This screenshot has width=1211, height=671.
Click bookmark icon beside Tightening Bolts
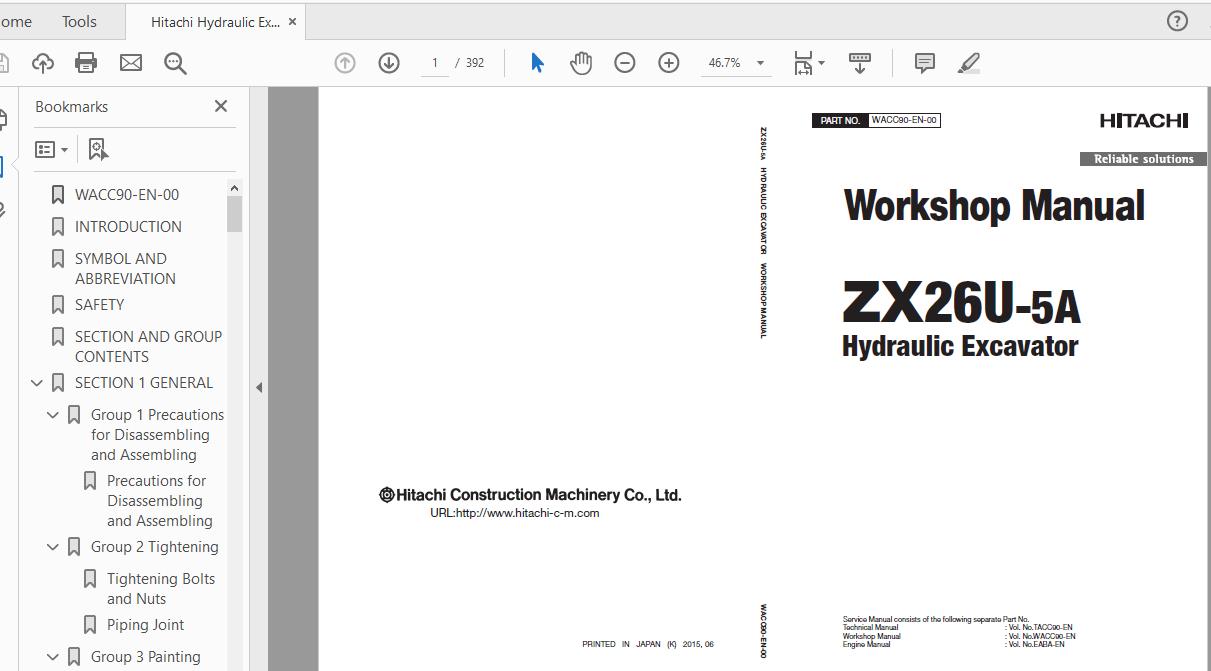90,578
